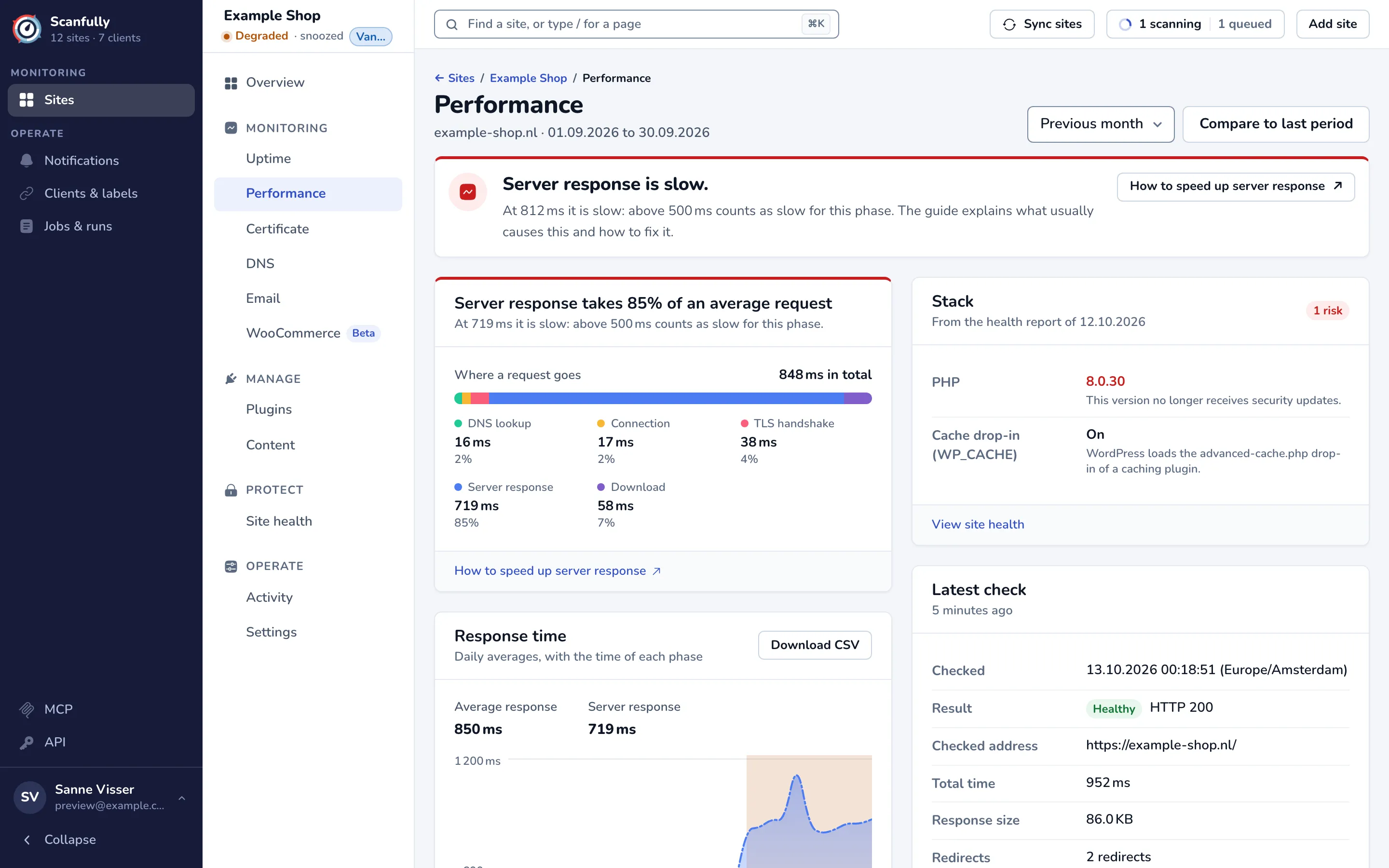Open Uptime monitoring page

[308, 159]
